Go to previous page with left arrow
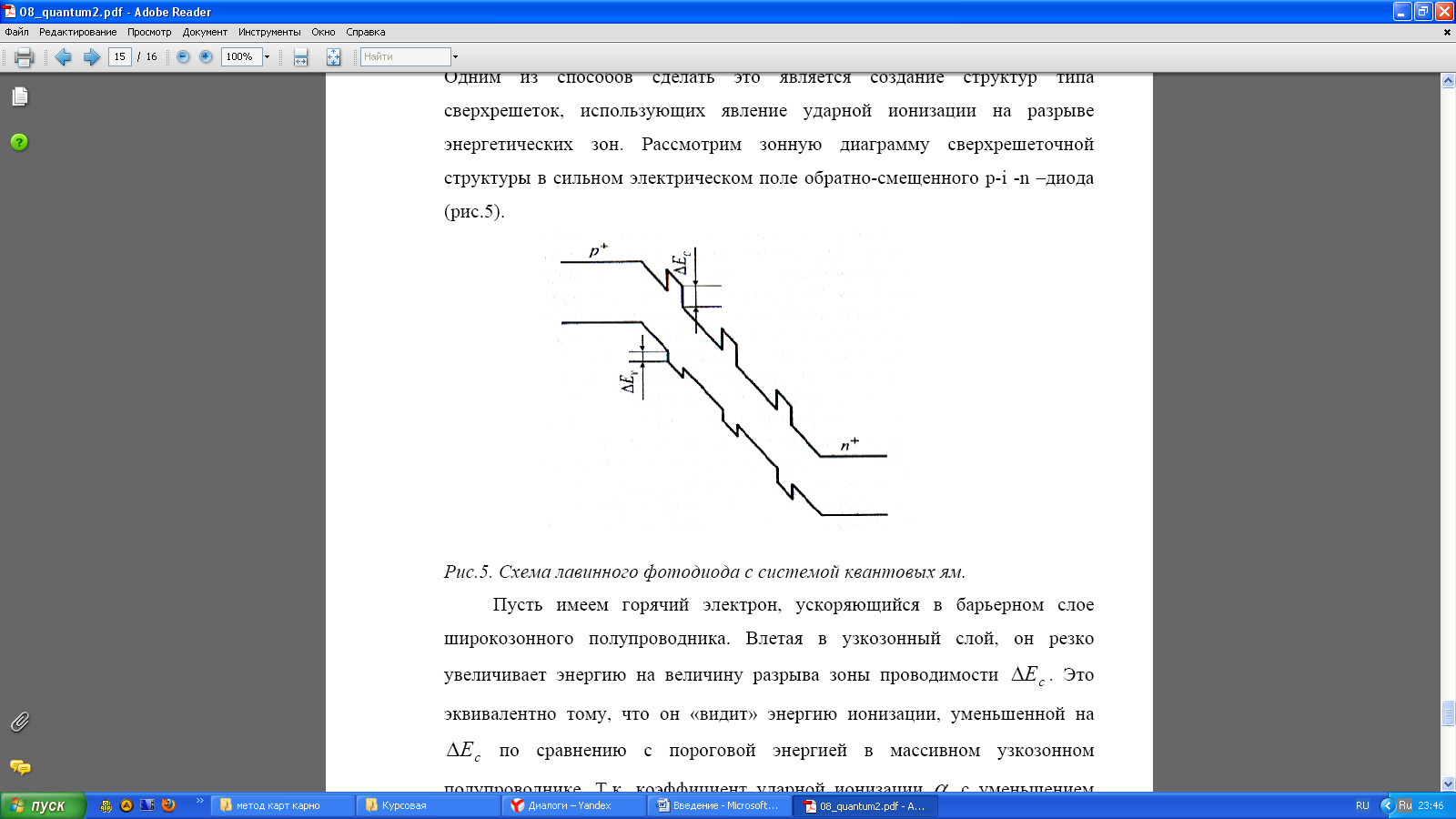 pos(63,57)
